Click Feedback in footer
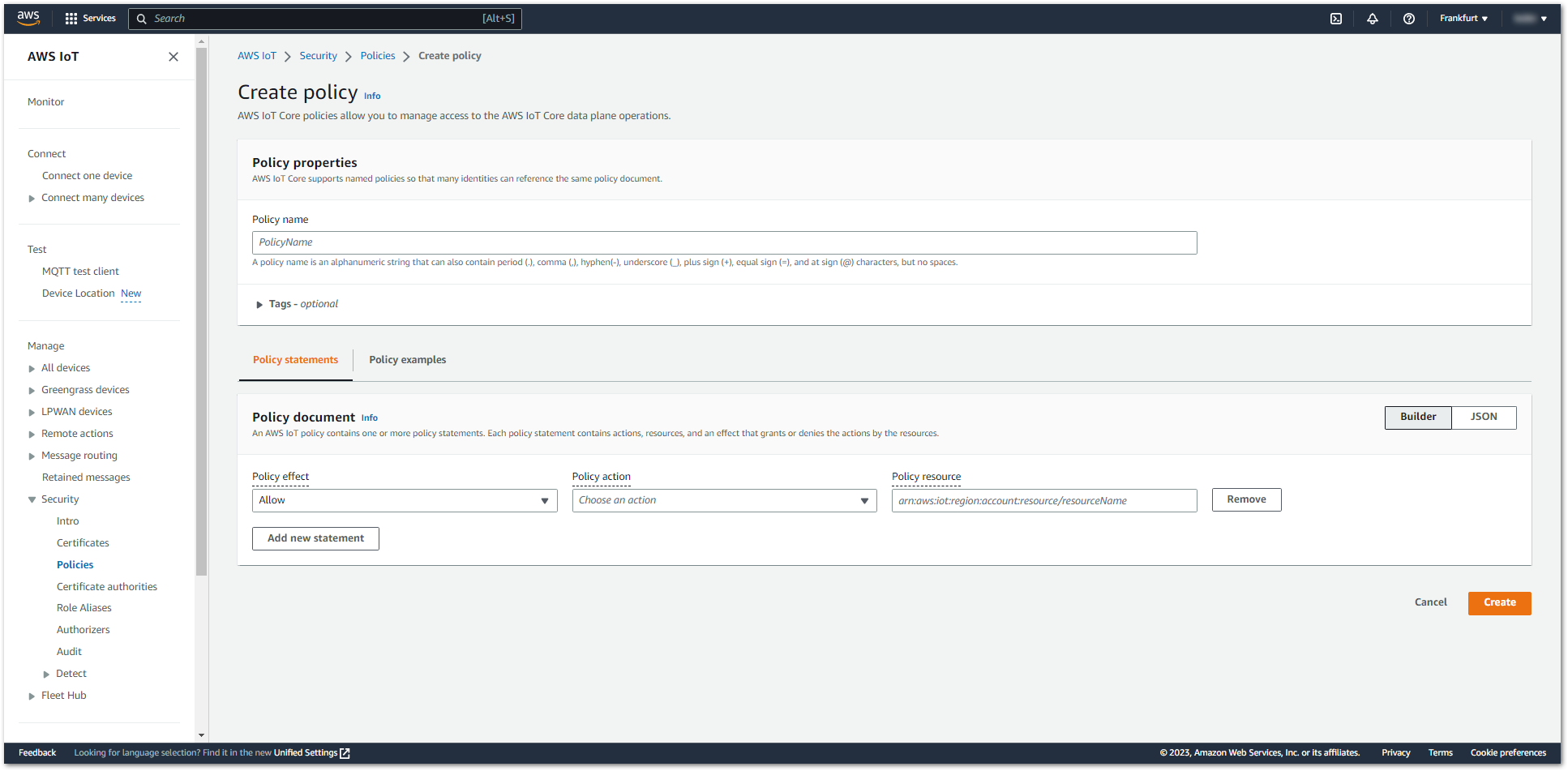 pyautogui.click(x=37, y=753)
